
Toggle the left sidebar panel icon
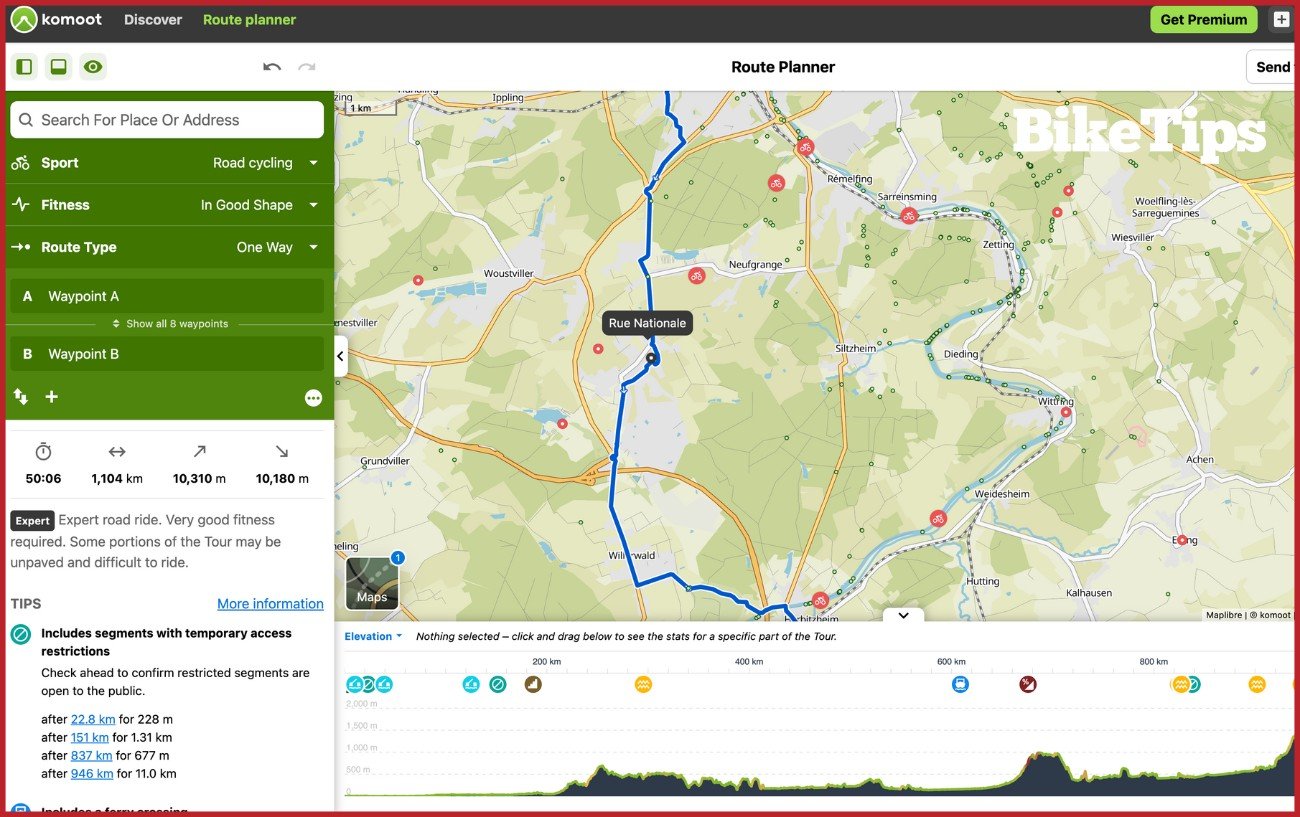pos(25,67)
